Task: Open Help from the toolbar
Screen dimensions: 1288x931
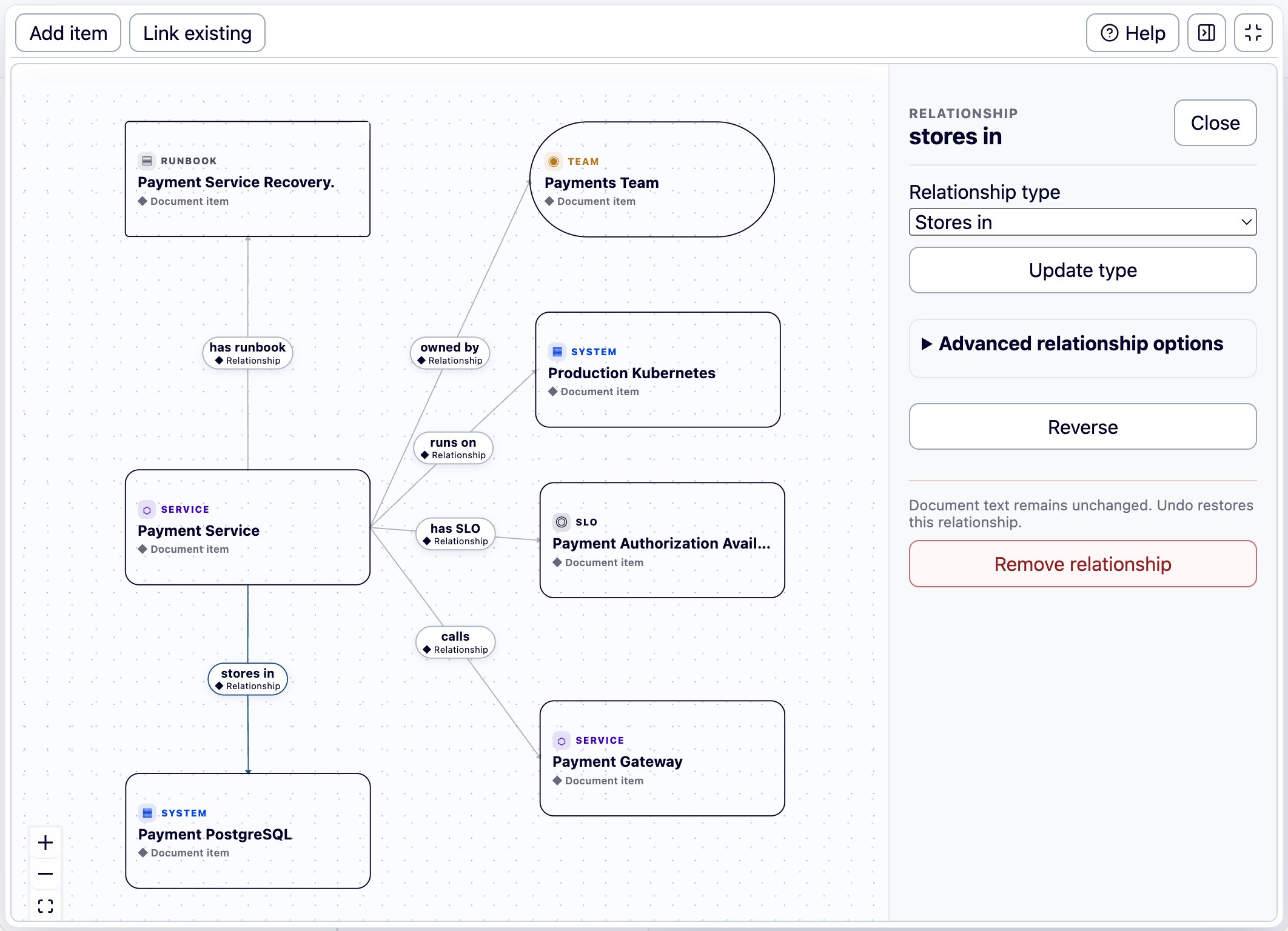Action: coord(1132,33)
